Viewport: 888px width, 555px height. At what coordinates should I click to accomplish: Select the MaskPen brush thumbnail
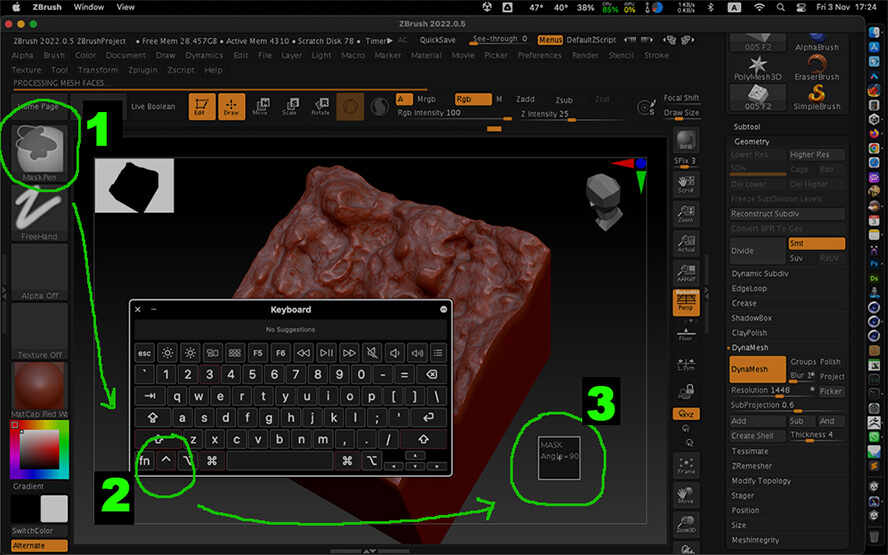(40, 150)
